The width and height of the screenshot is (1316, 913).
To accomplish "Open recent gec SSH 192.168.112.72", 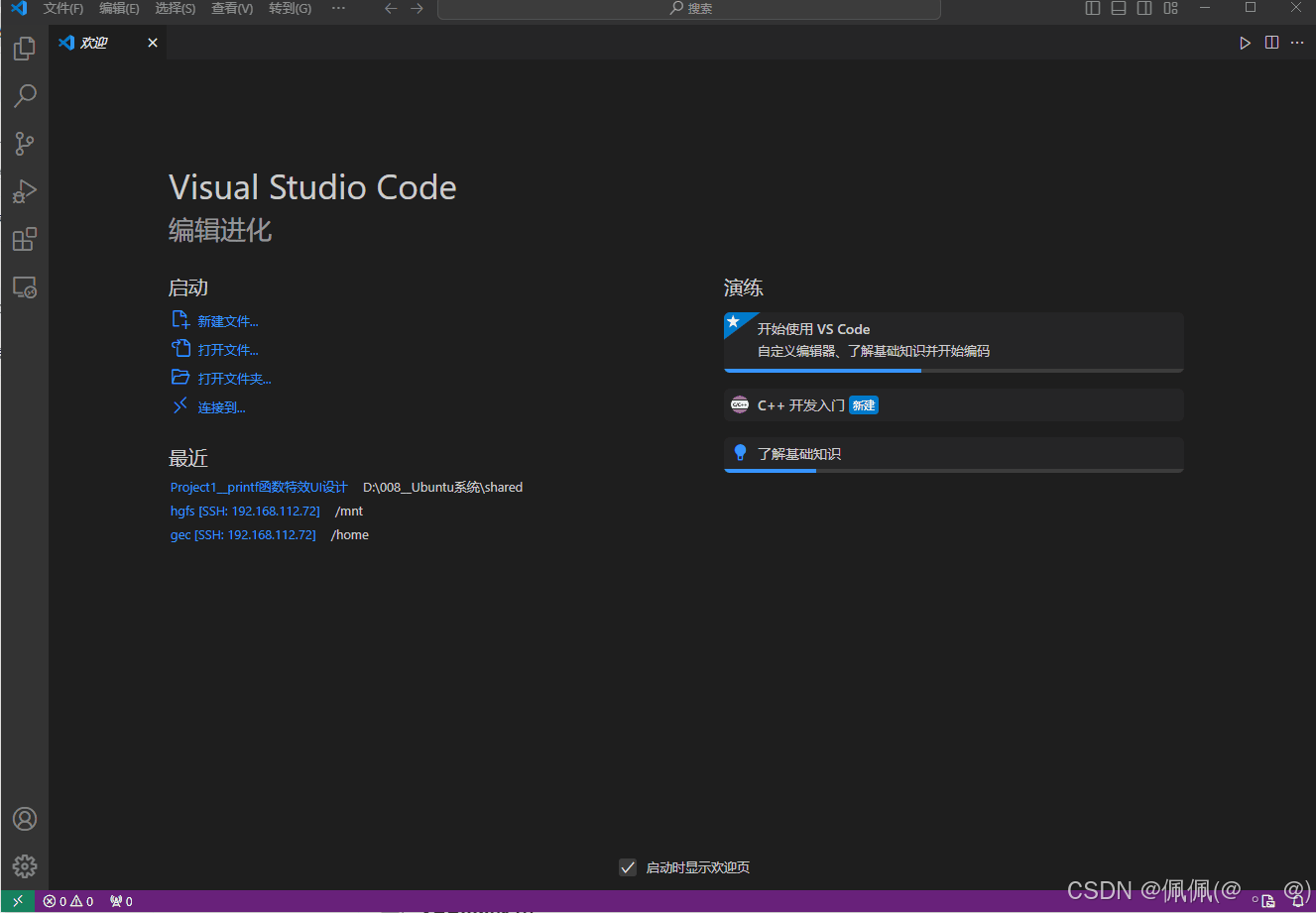I will 243,534.
